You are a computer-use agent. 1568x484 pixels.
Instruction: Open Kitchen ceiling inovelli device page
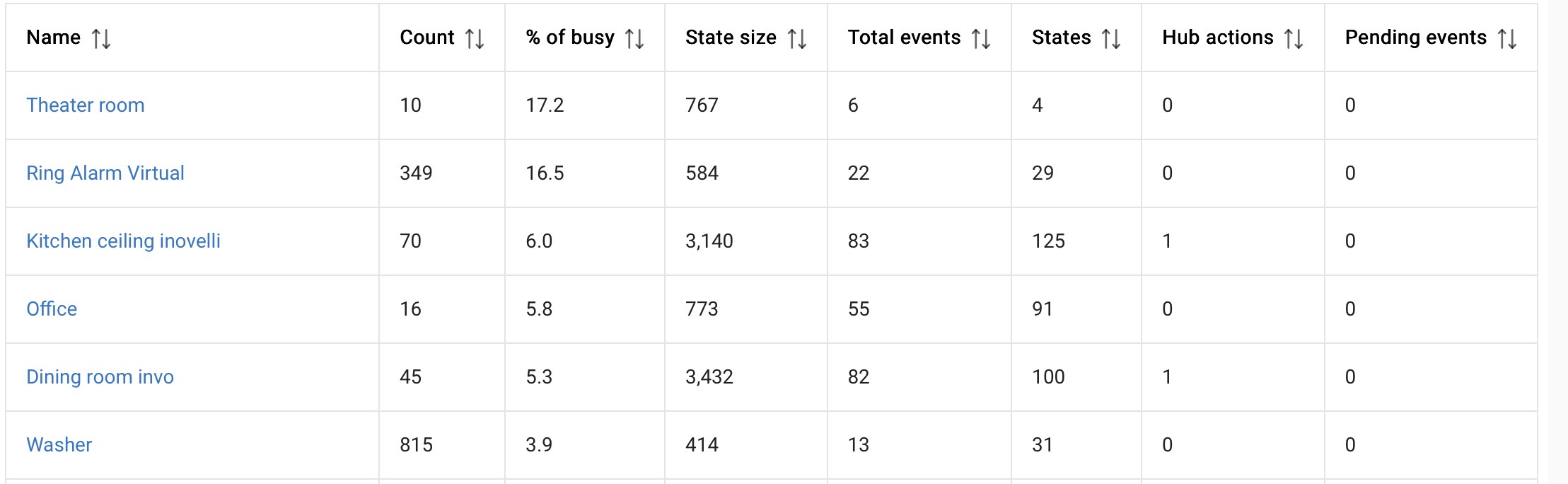123,241
